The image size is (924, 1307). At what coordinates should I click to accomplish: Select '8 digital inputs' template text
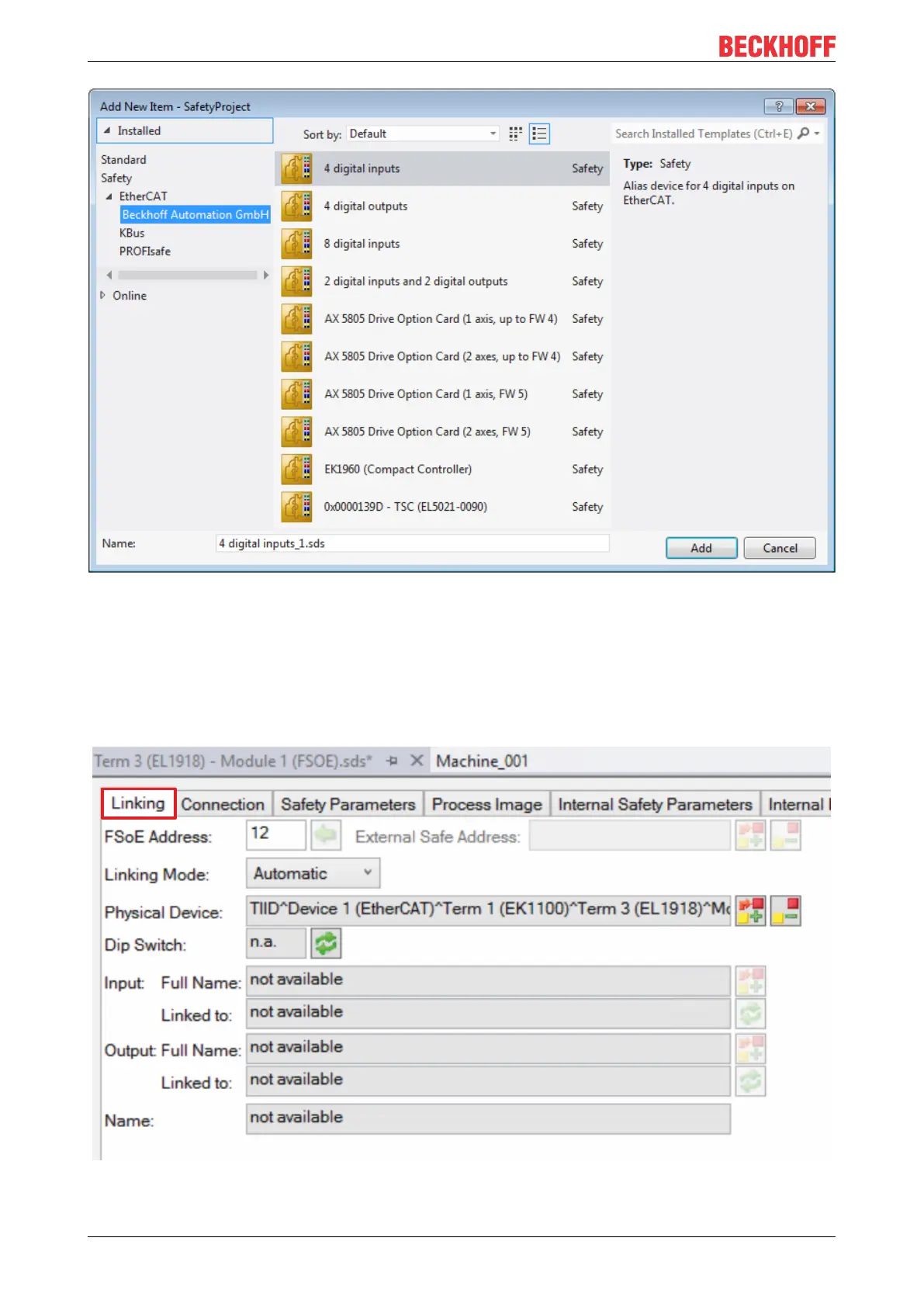[362, 244]
